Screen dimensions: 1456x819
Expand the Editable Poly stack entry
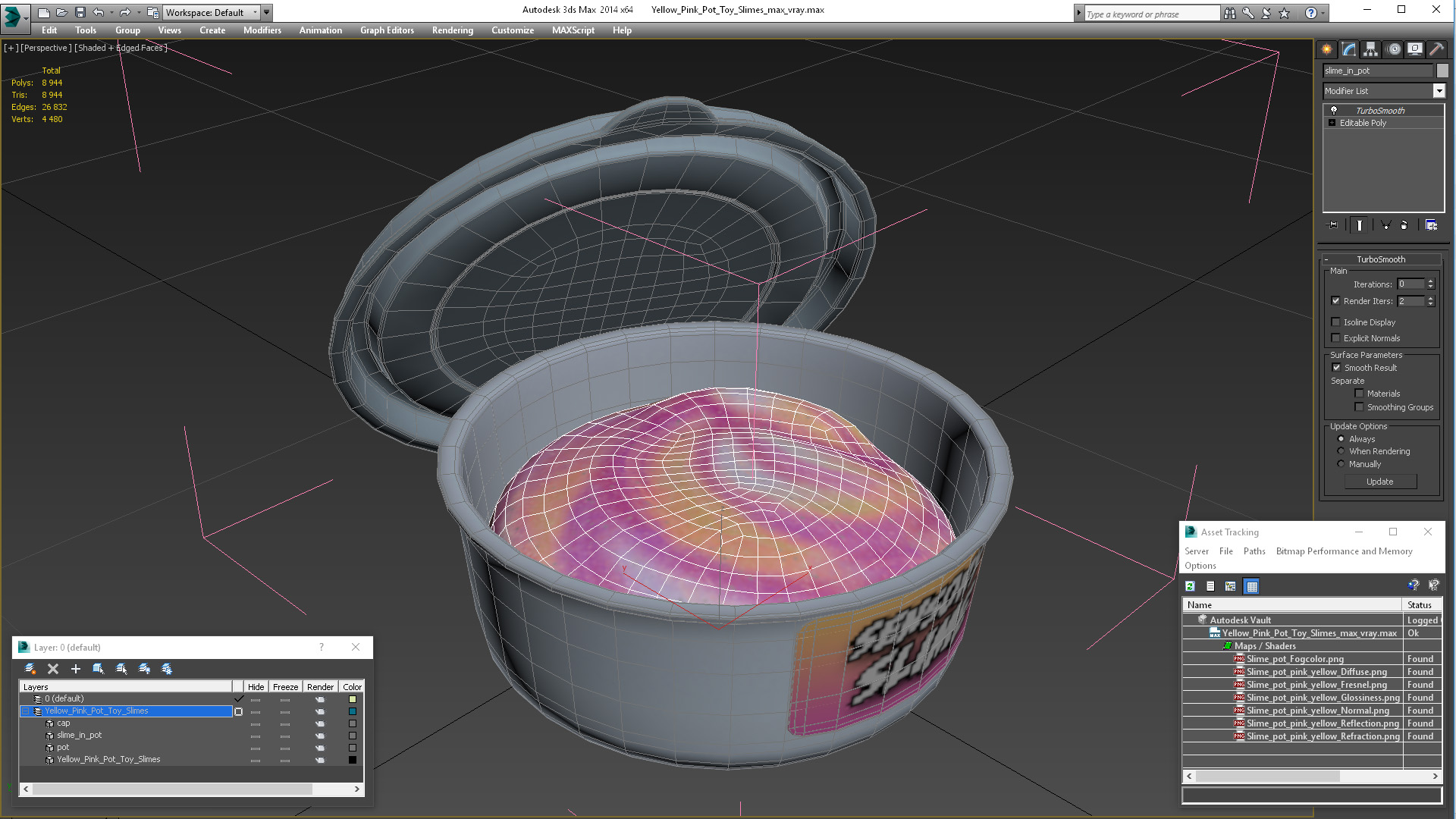(x=1332, y=123)
